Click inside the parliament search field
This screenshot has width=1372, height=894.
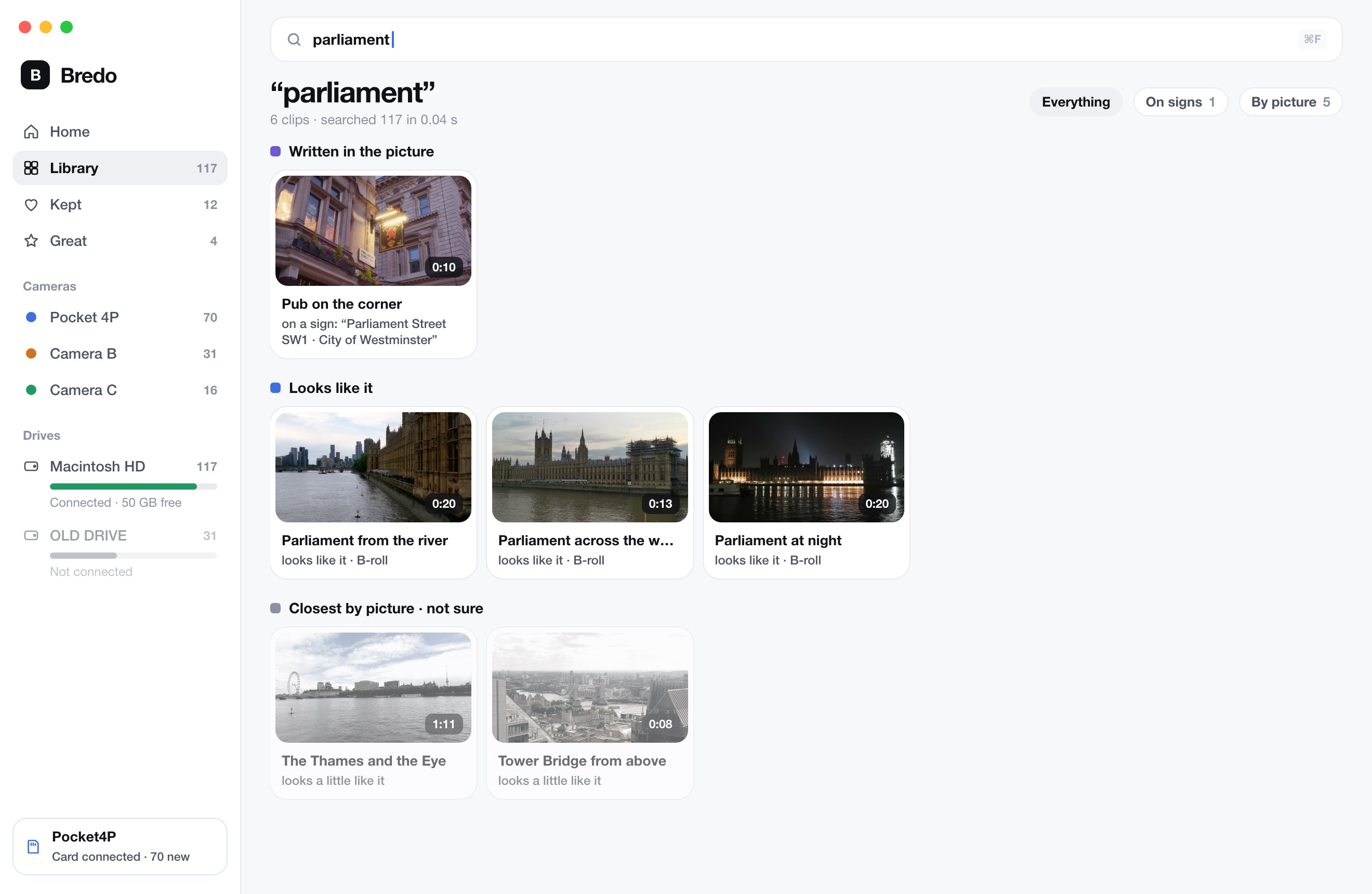[x=806, y=39]
